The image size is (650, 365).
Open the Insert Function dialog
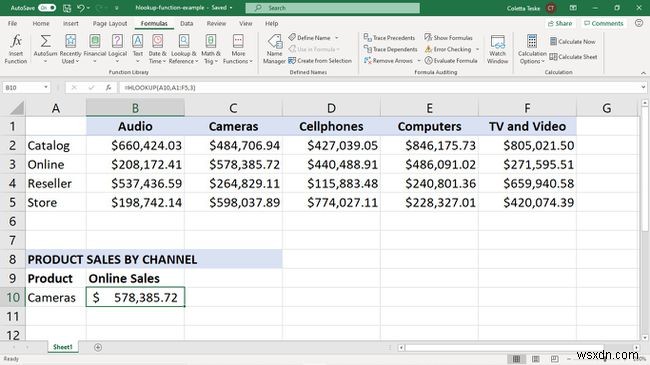[16, 49]
